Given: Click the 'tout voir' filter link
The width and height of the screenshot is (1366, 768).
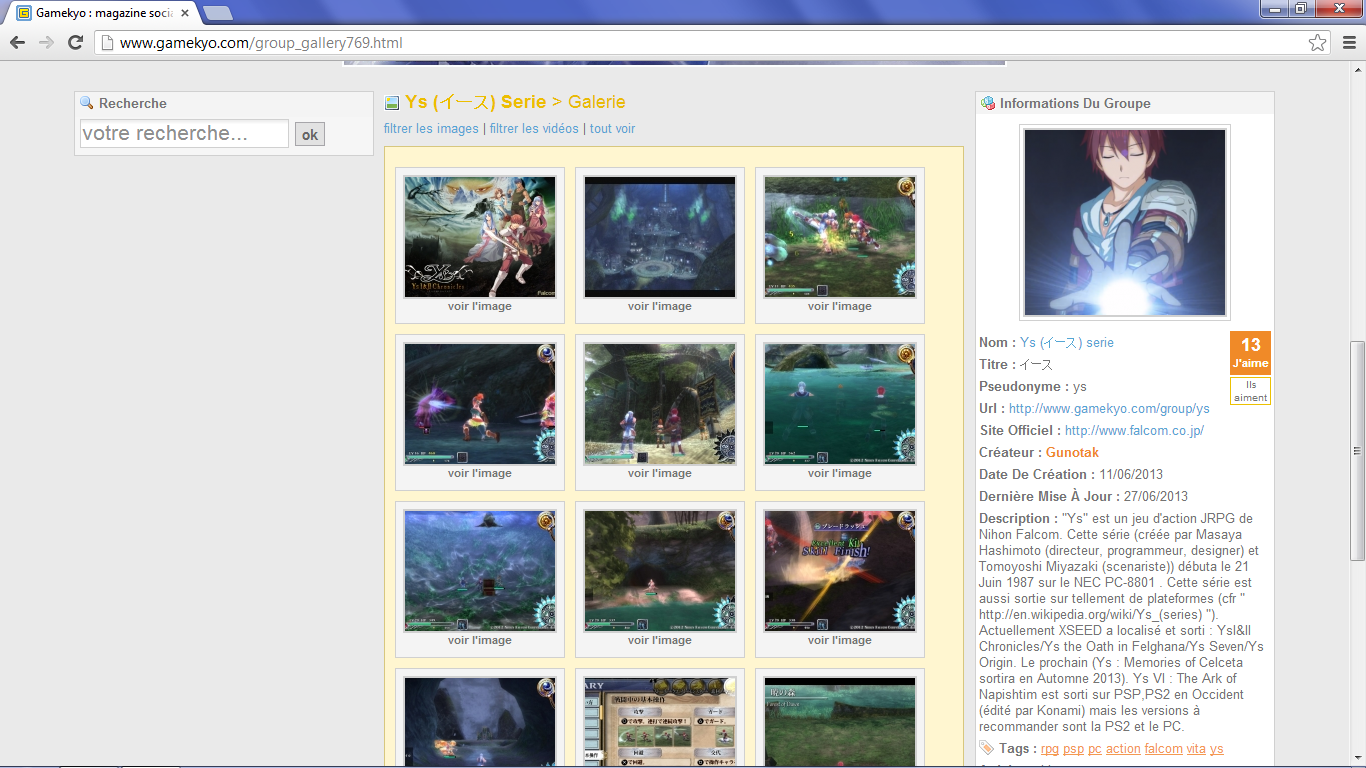Looking at the screenshot, I should 612,129.
